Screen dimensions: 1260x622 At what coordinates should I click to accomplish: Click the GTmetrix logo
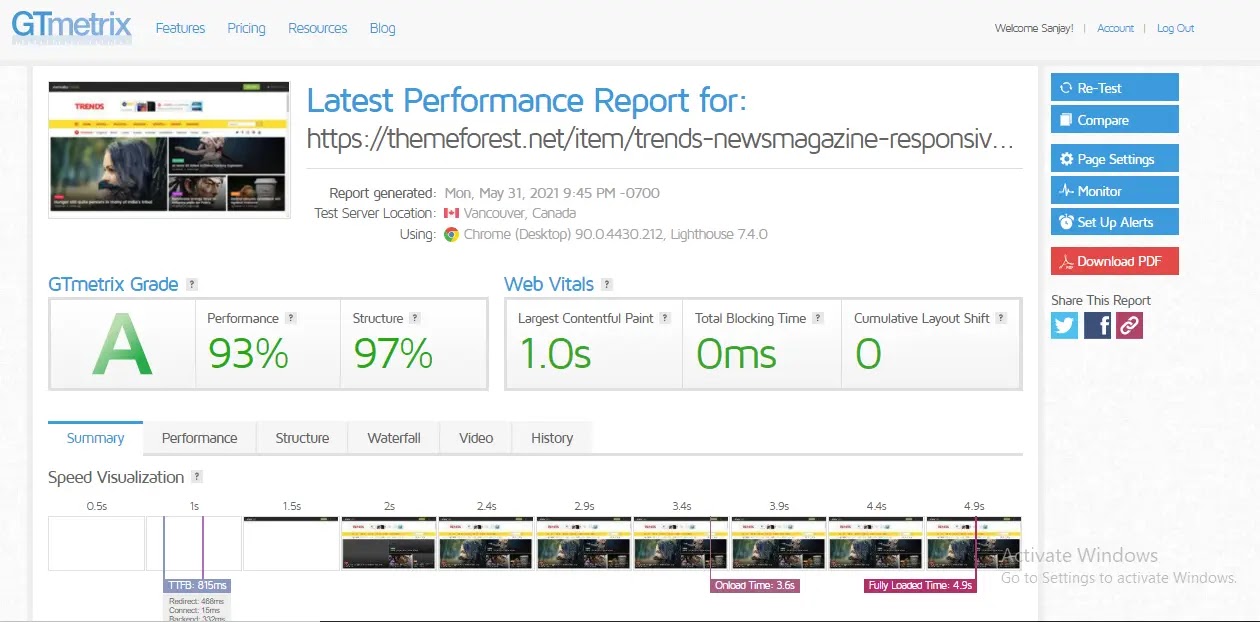pos(72,25)
